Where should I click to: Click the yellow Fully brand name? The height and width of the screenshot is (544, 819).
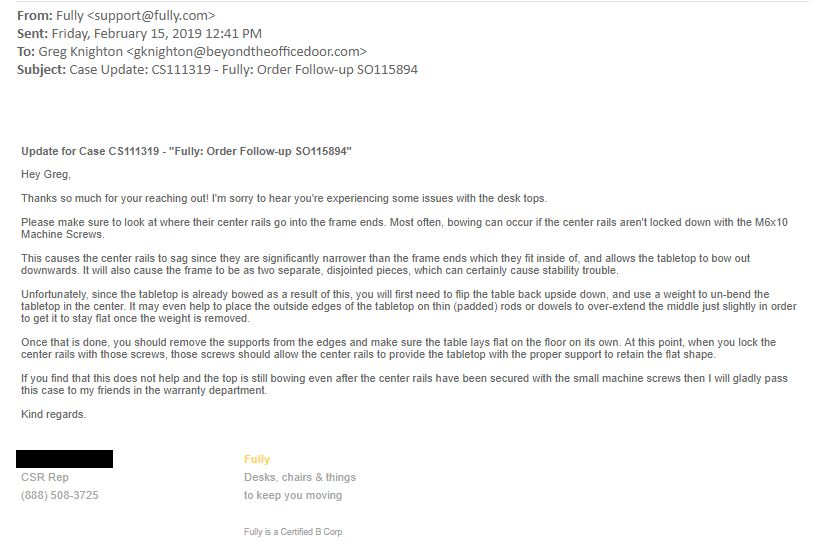(x=257, y=459)
